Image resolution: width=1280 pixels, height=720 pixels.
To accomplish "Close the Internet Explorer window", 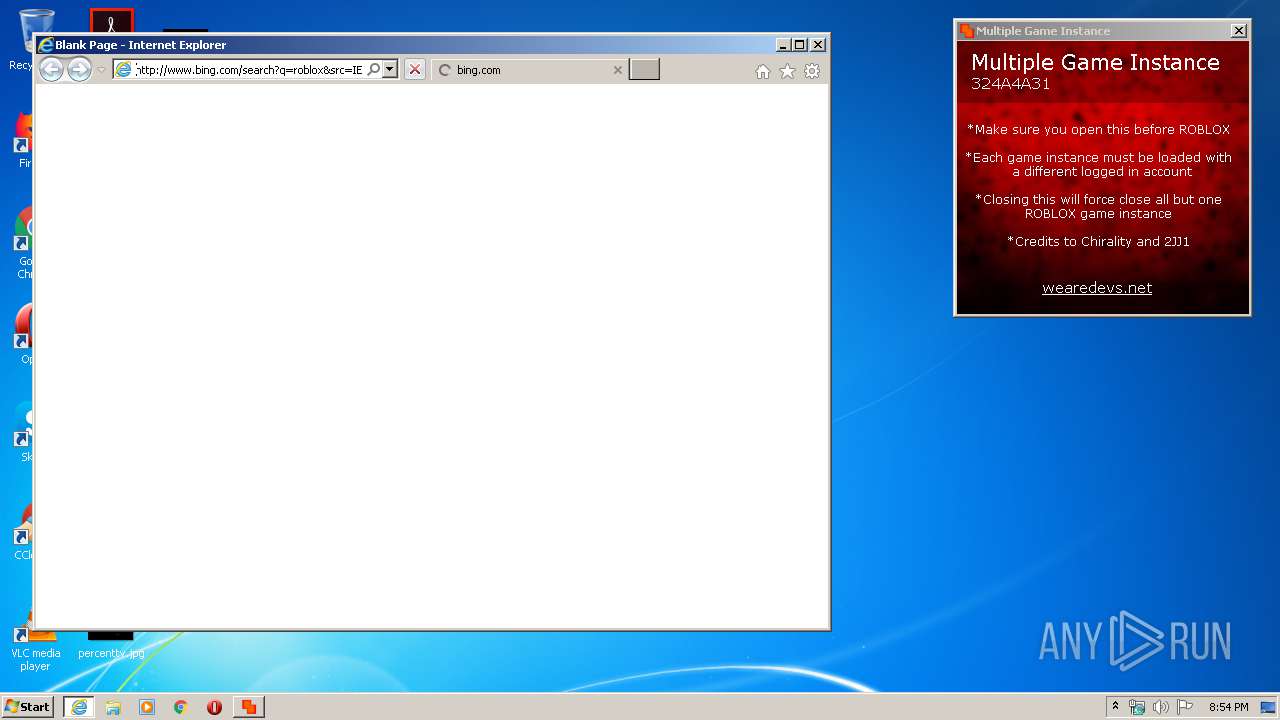I will (x=818, y=44).
